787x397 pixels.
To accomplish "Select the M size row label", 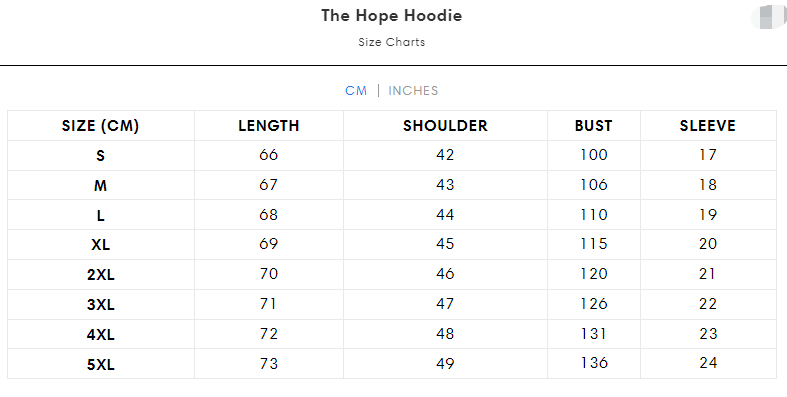I will pyautogui.click(x=100, y=186).
